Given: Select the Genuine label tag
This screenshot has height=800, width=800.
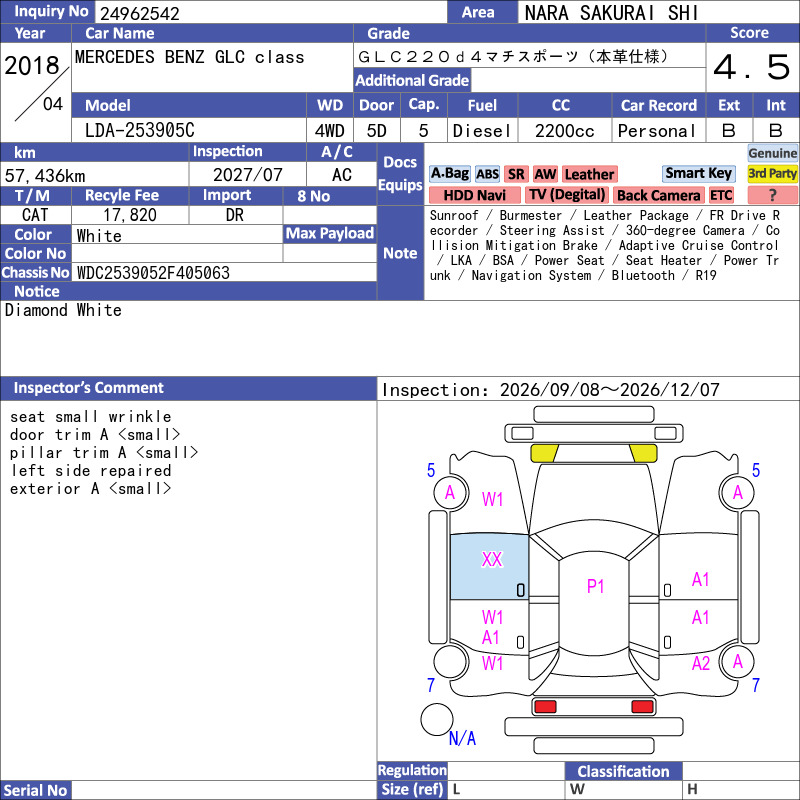Looking at the screenshot, I should [x=772, y=153].
